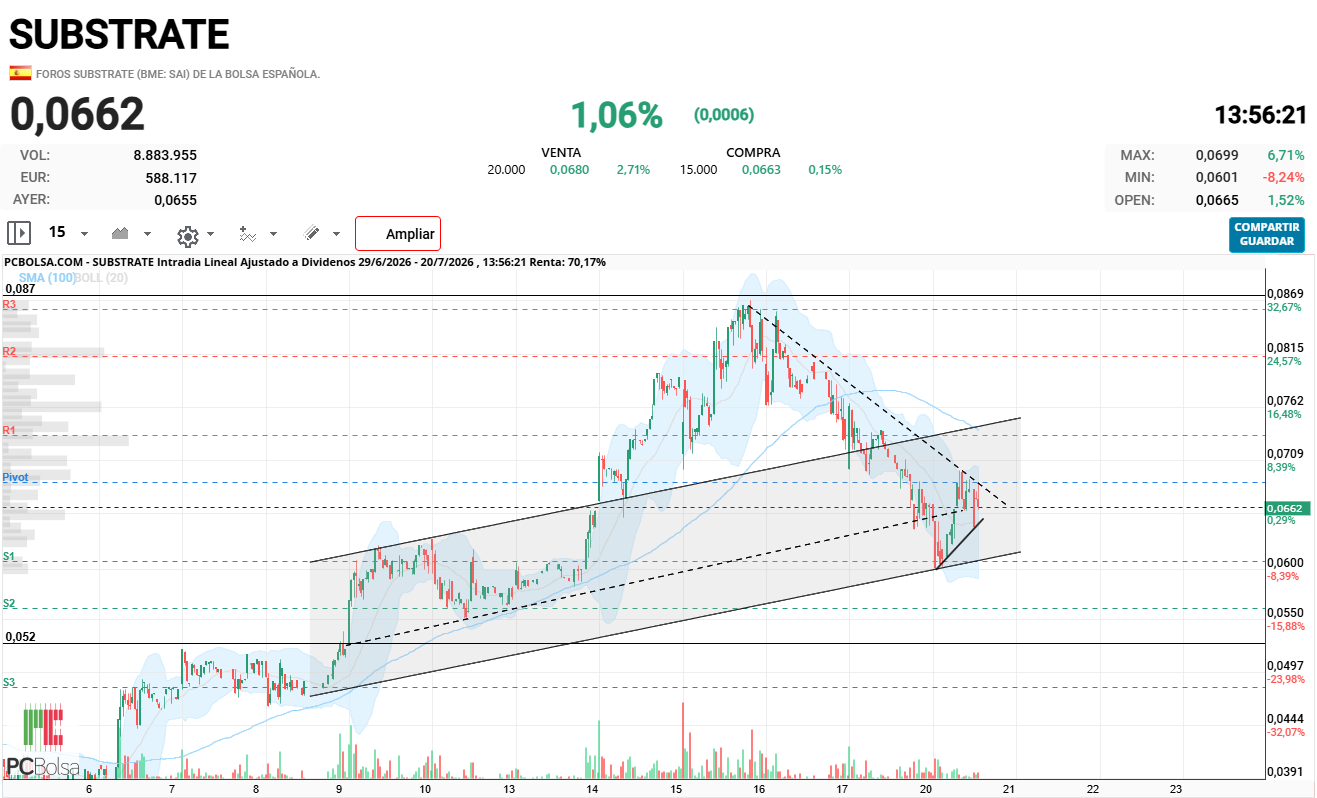
Task: Select the drawing pencil tool icon
Action: 311,233
